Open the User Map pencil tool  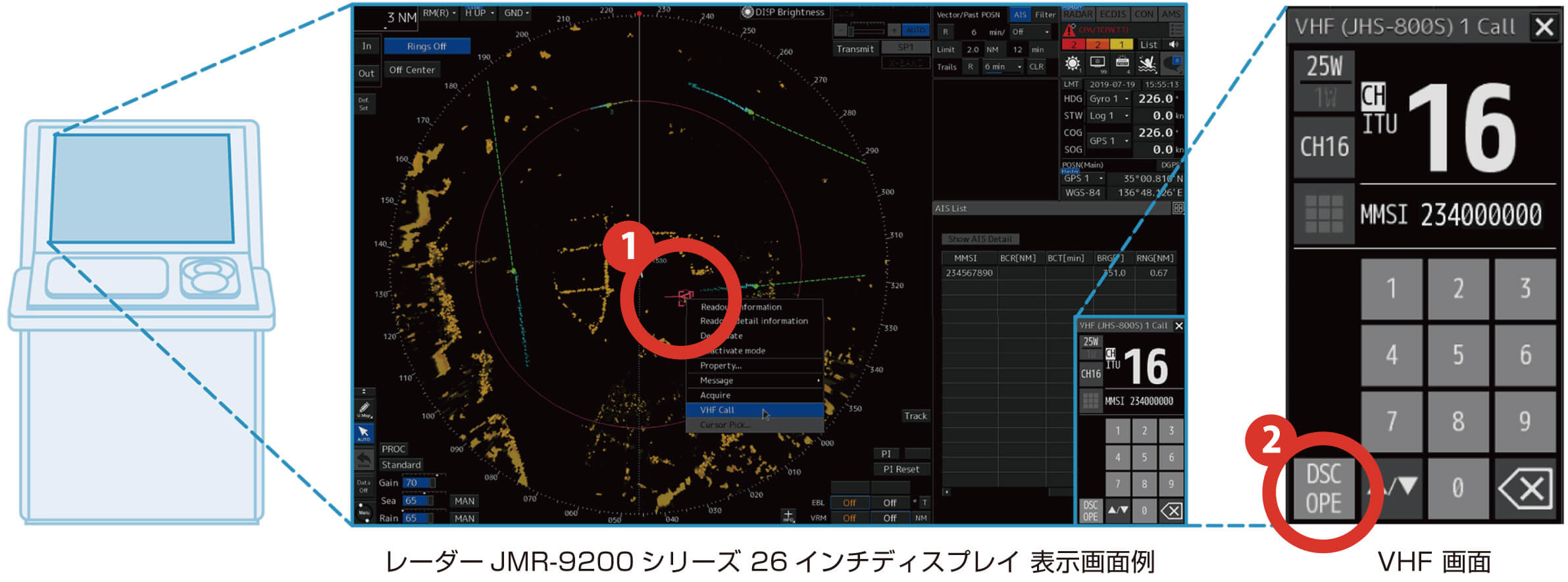tap(364, 409)
